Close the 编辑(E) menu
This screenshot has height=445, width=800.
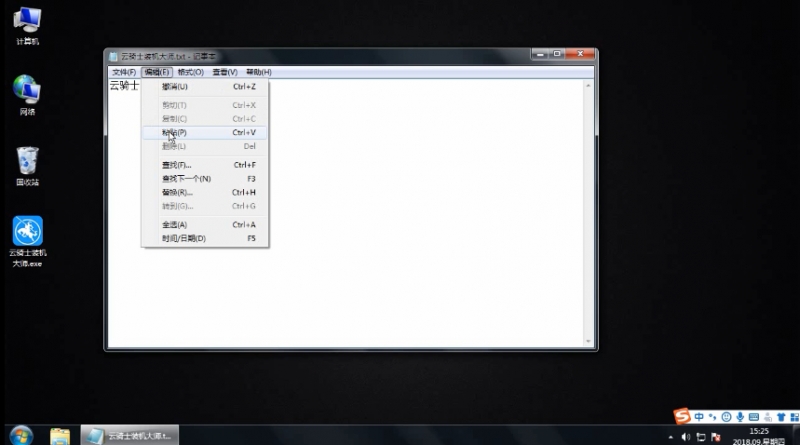click(157, 72)
